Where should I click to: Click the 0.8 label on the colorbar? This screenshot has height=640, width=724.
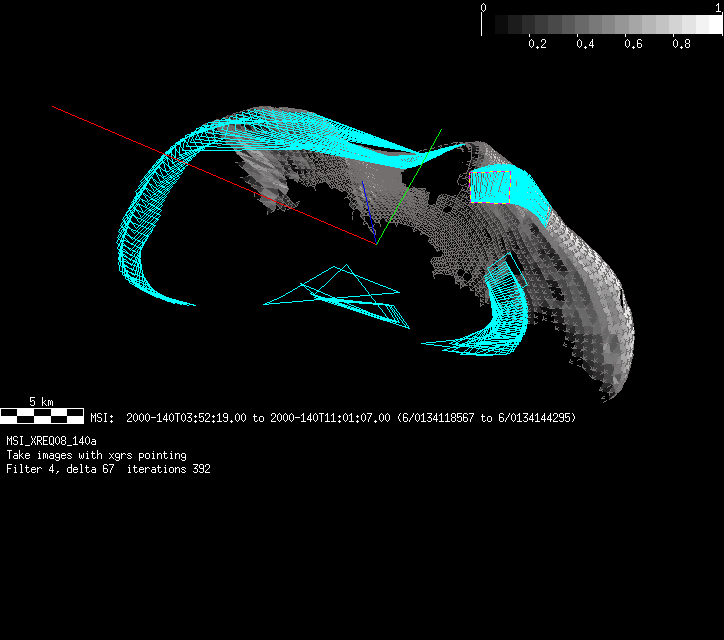click(682, 44)
